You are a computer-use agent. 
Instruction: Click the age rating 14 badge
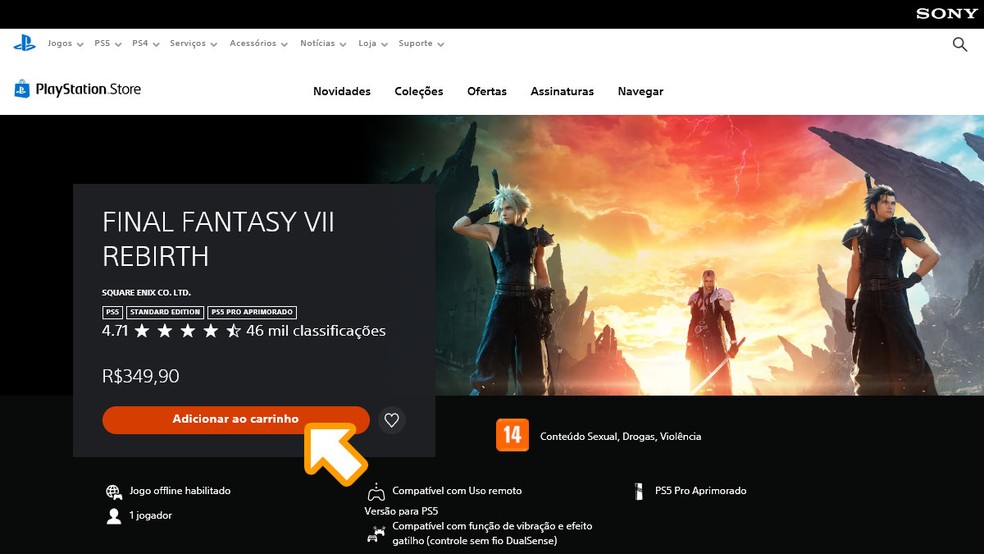pos(512,435)
